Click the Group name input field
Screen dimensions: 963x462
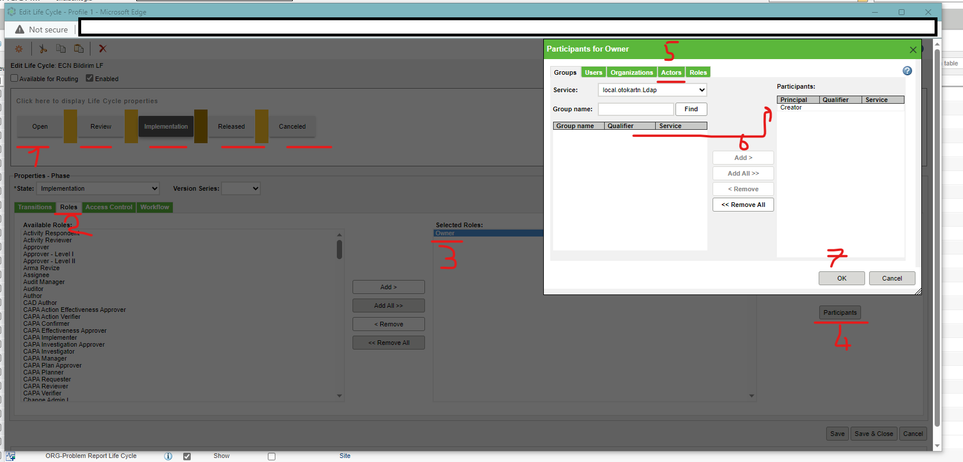[636, 109]
